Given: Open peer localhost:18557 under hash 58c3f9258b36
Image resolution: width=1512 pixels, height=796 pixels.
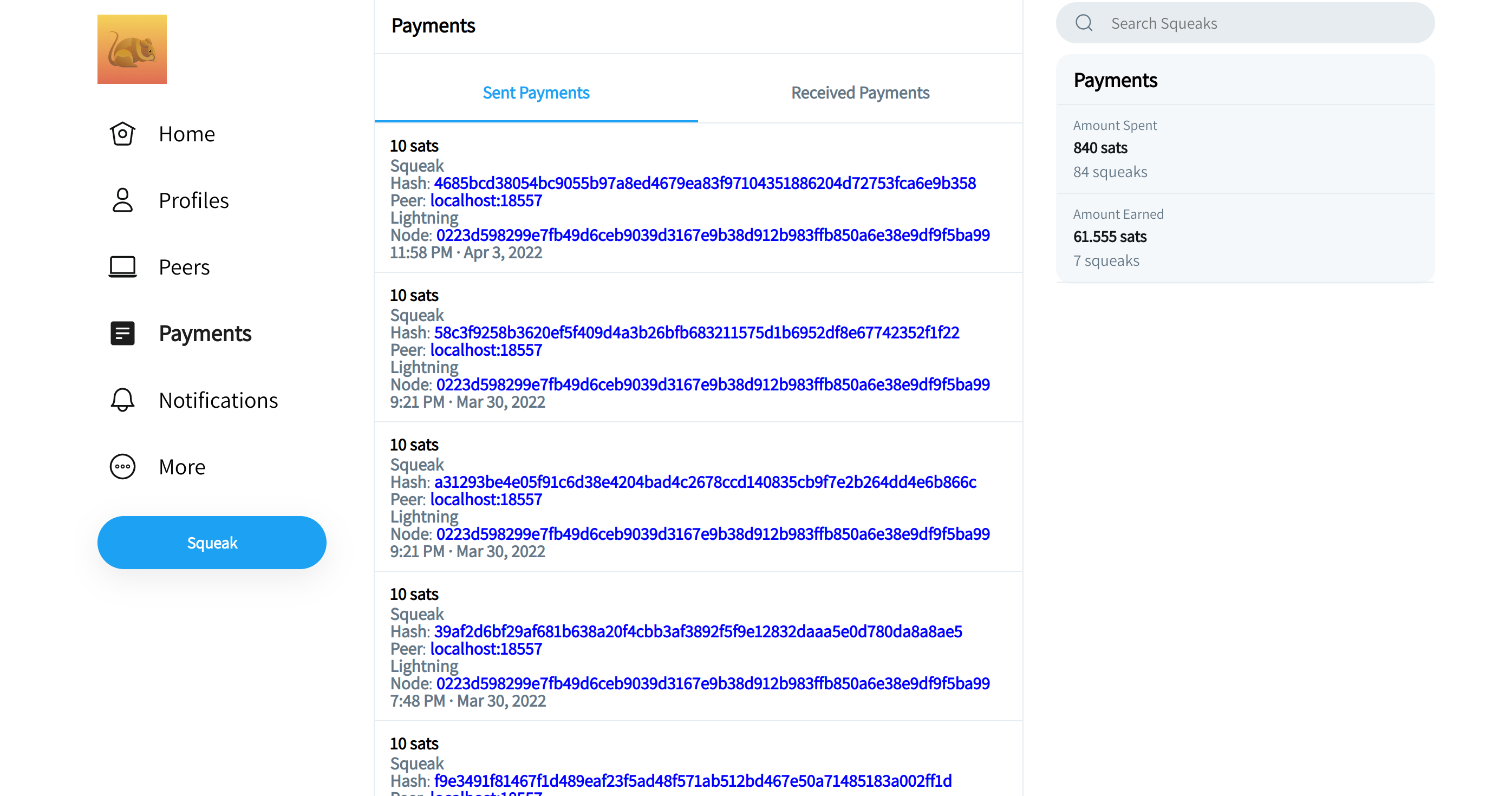Looking at the screenshot, I should pos(486,350).
